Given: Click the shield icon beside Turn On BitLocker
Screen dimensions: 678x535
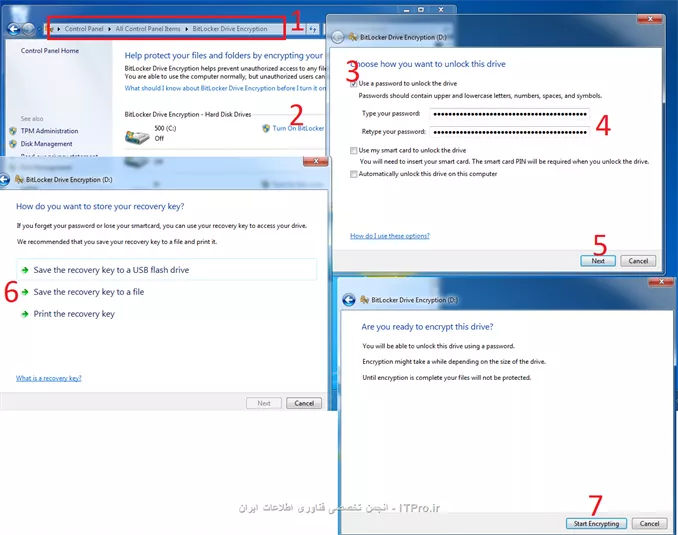Looking at the screenshot, I should 266,128.
